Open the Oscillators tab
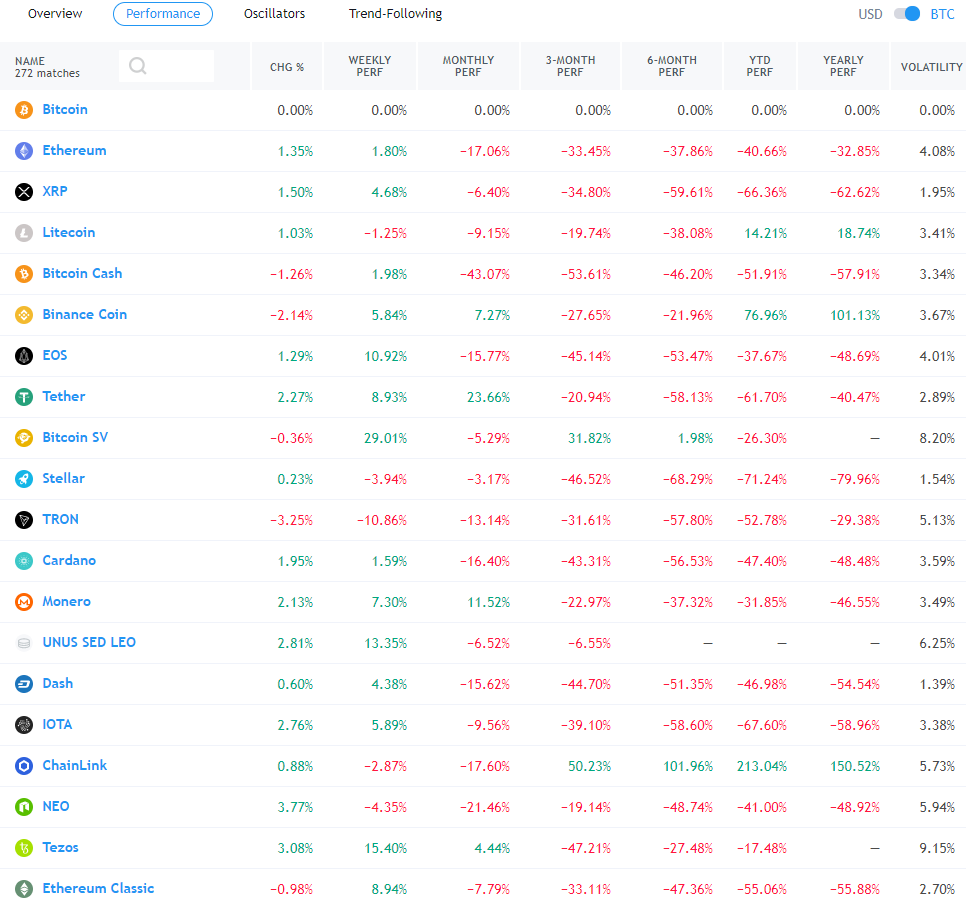The image size is (966, 905). tap(274, 14)
